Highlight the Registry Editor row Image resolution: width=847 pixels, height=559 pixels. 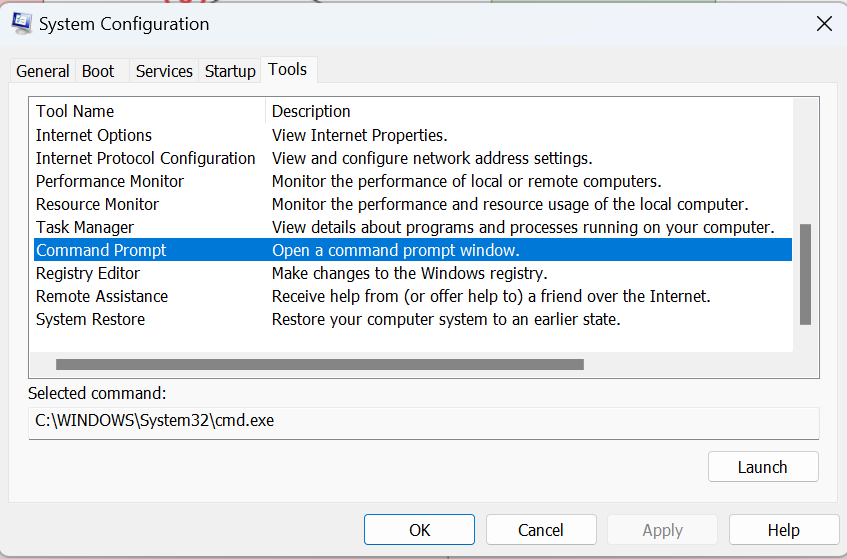click(x=88, y=273)
